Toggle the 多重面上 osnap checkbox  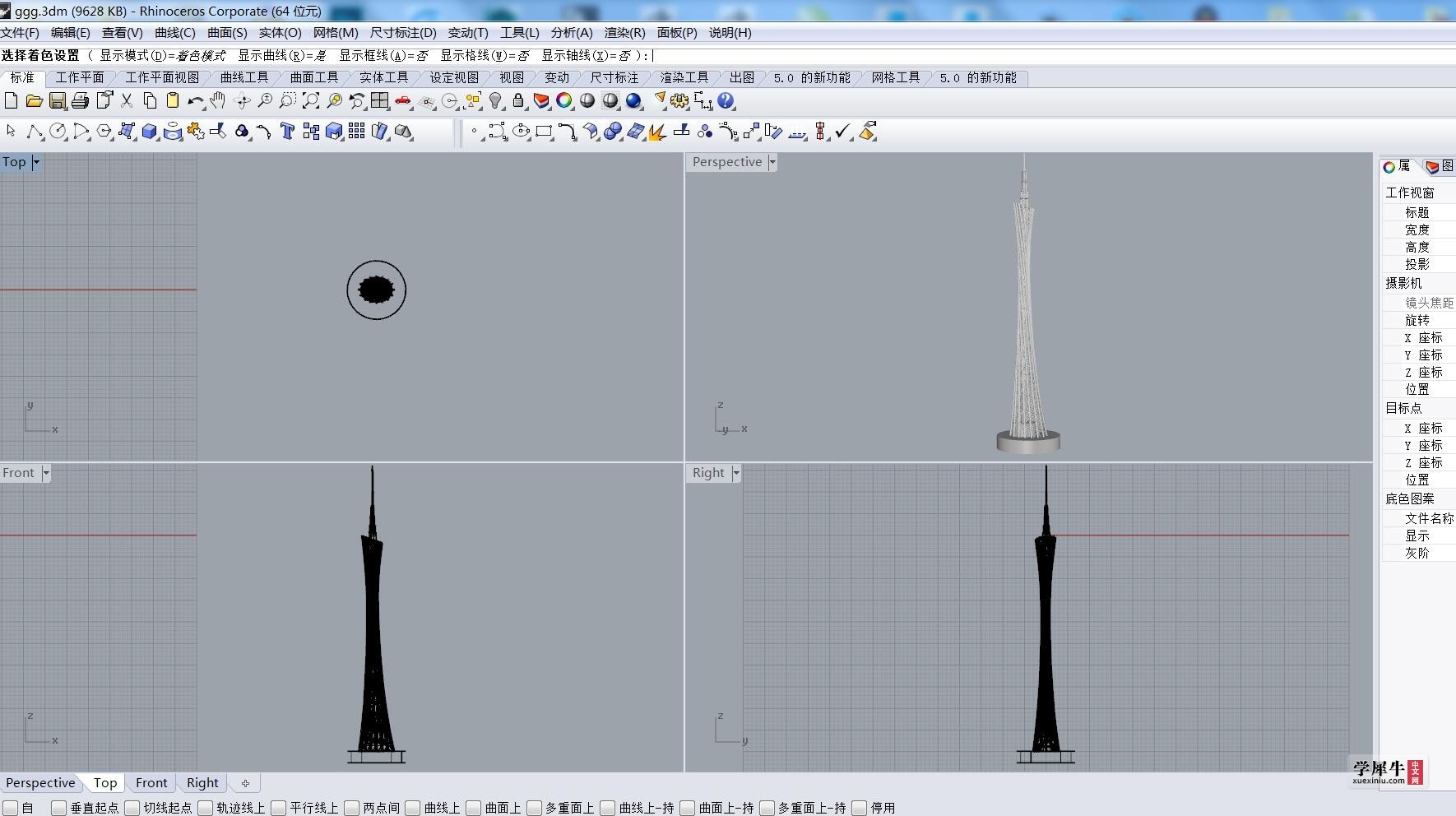click(535, 808)
